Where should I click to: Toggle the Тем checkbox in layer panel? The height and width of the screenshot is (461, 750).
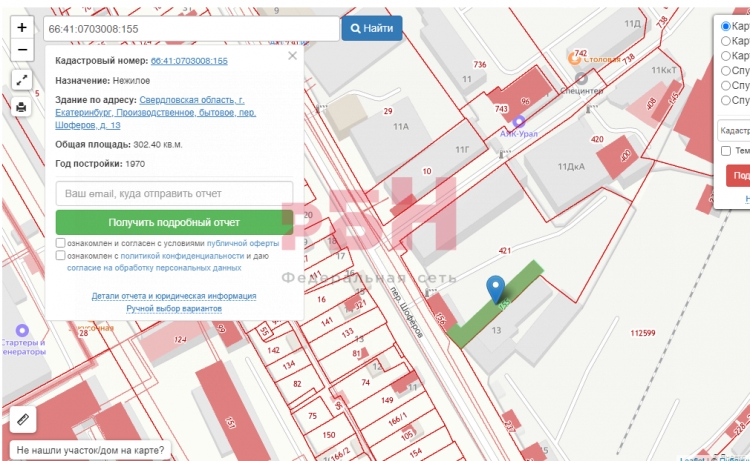tap(726, 151)
